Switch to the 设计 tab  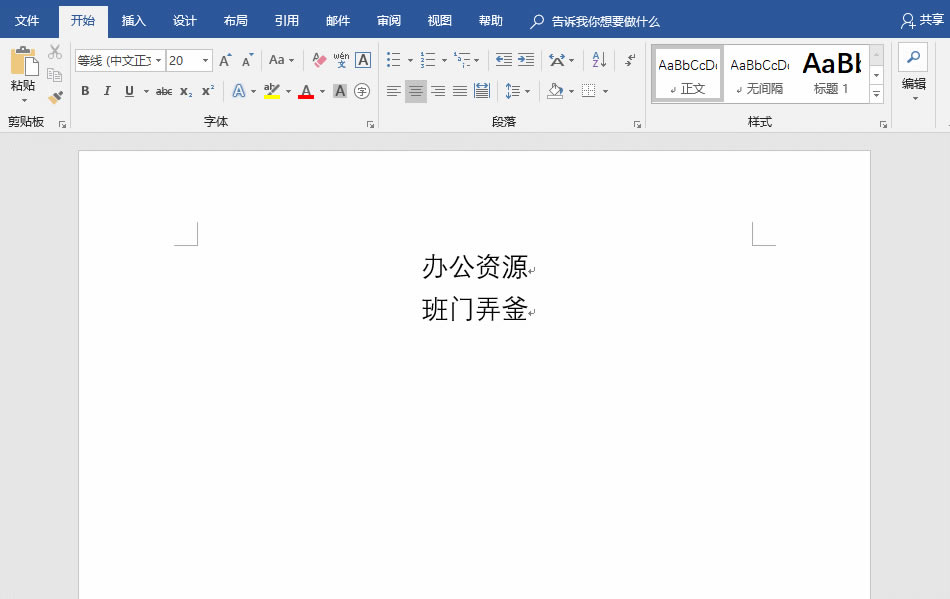[x=184, y=21]
